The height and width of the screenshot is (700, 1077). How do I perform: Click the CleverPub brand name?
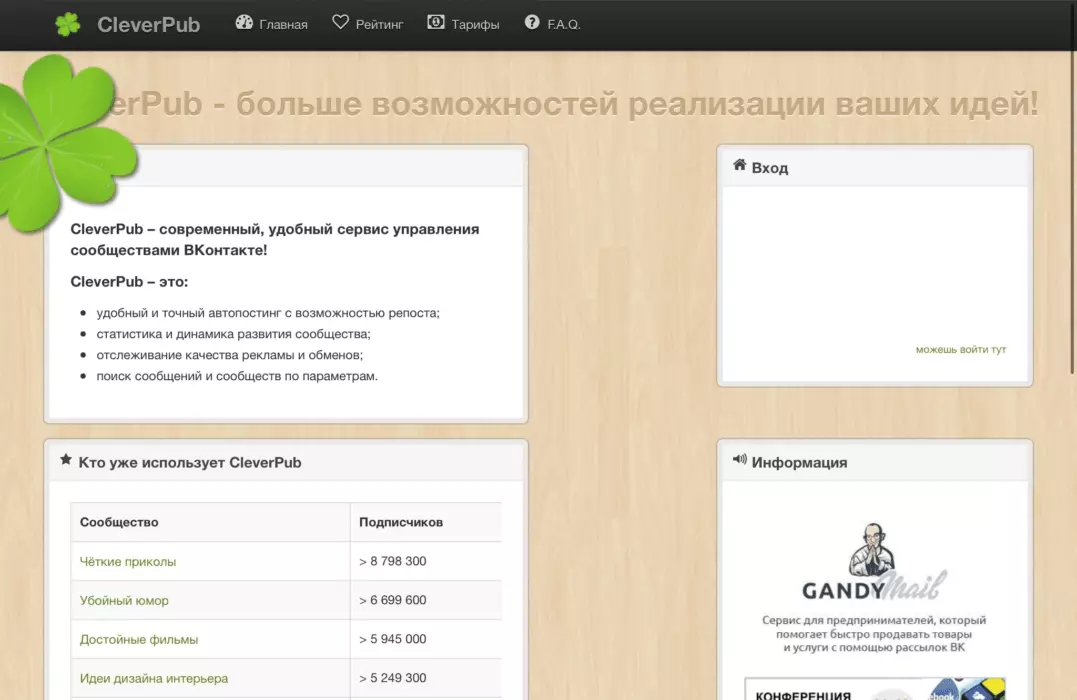coord(148,25)
